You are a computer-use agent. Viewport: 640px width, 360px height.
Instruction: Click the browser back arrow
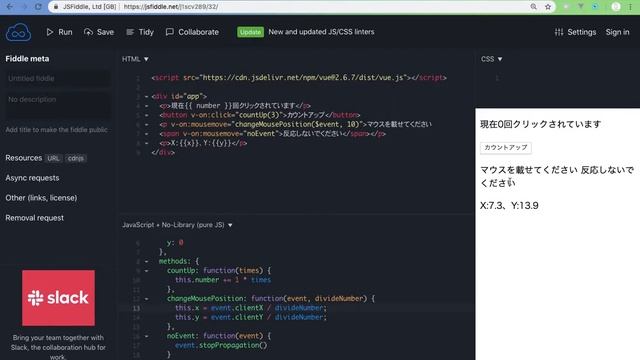pyautogui.click(x=10, y=7)
